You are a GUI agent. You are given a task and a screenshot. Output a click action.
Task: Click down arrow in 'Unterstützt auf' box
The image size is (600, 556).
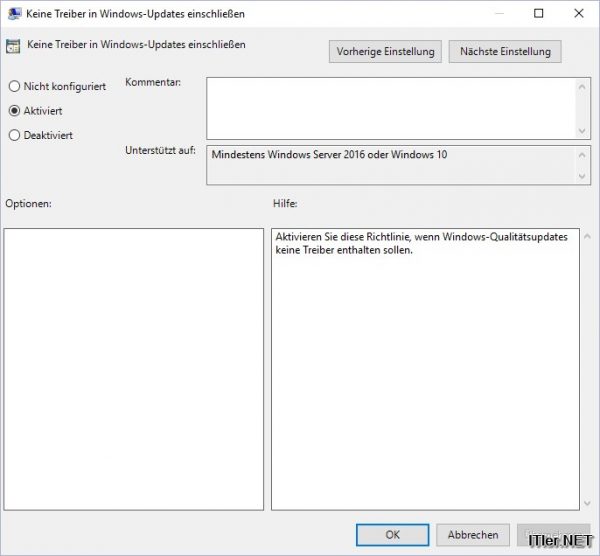coord(583,177)
